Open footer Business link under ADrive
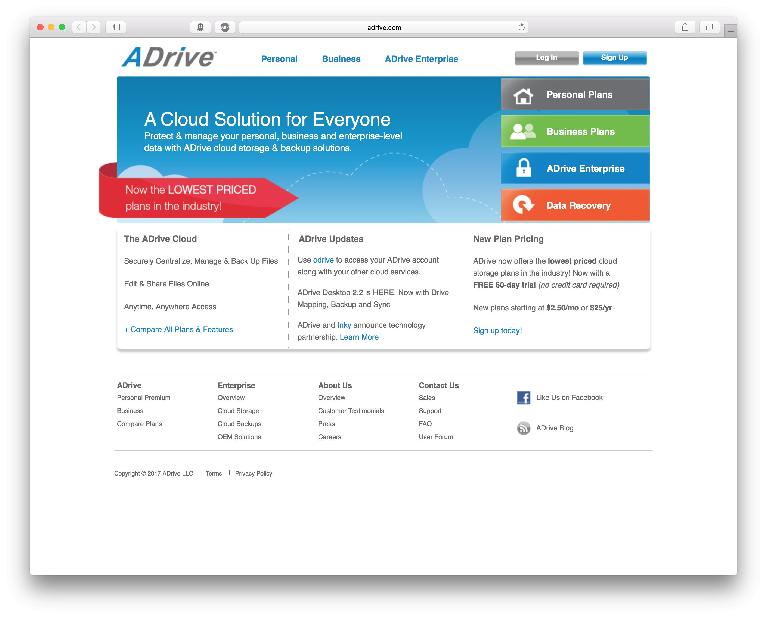The height and width of the screenshot is (619, 768). [130, 411]
